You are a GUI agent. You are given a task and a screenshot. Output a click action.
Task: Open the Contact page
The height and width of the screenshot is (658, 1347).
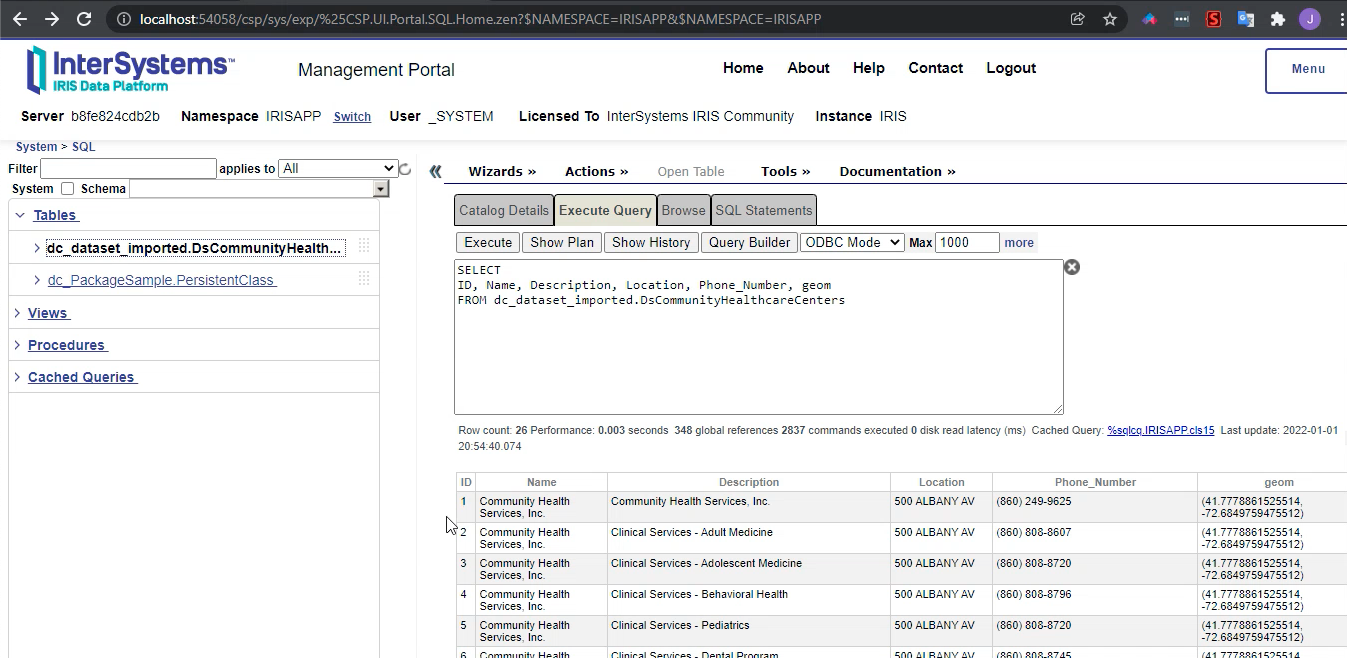[x=936, y=68]
